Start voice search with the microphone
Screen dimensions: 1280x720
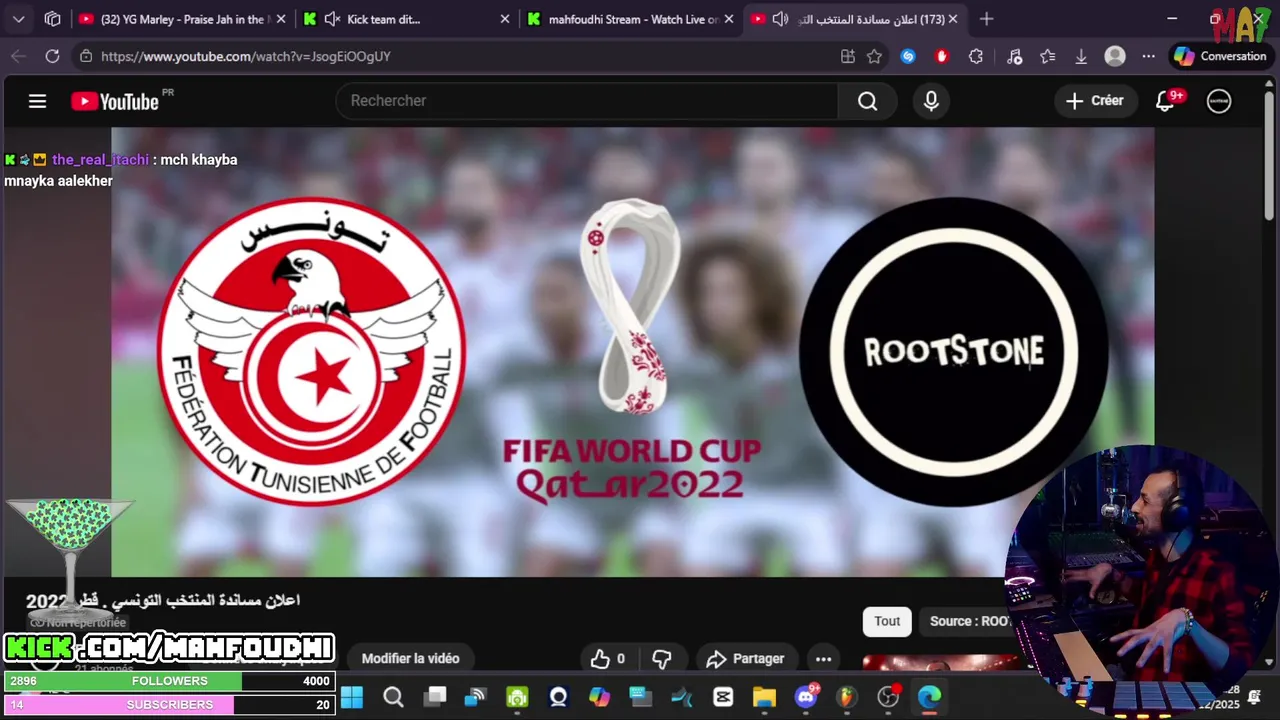931,101
